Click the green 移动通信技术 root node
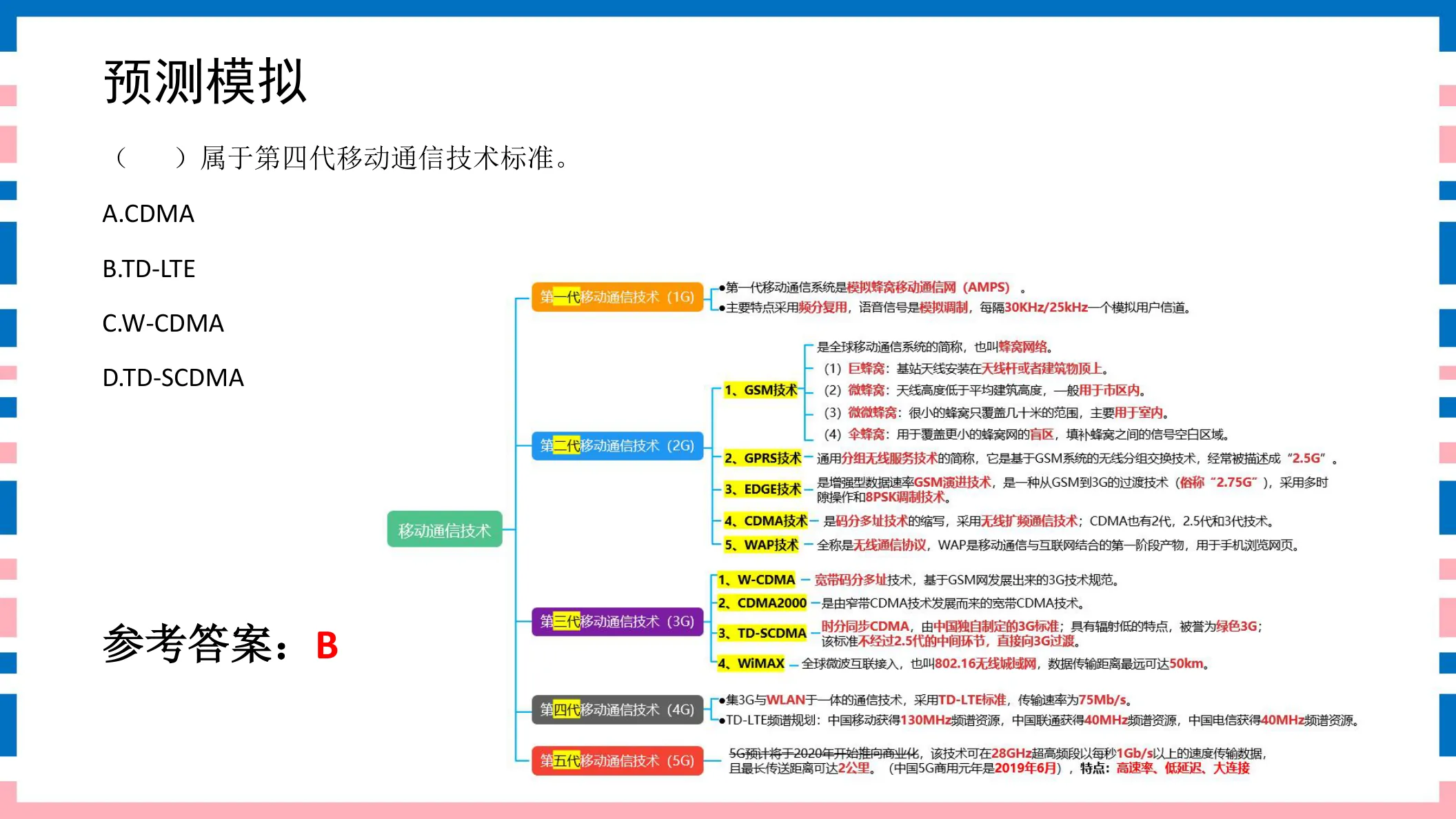 coord(445,529)
